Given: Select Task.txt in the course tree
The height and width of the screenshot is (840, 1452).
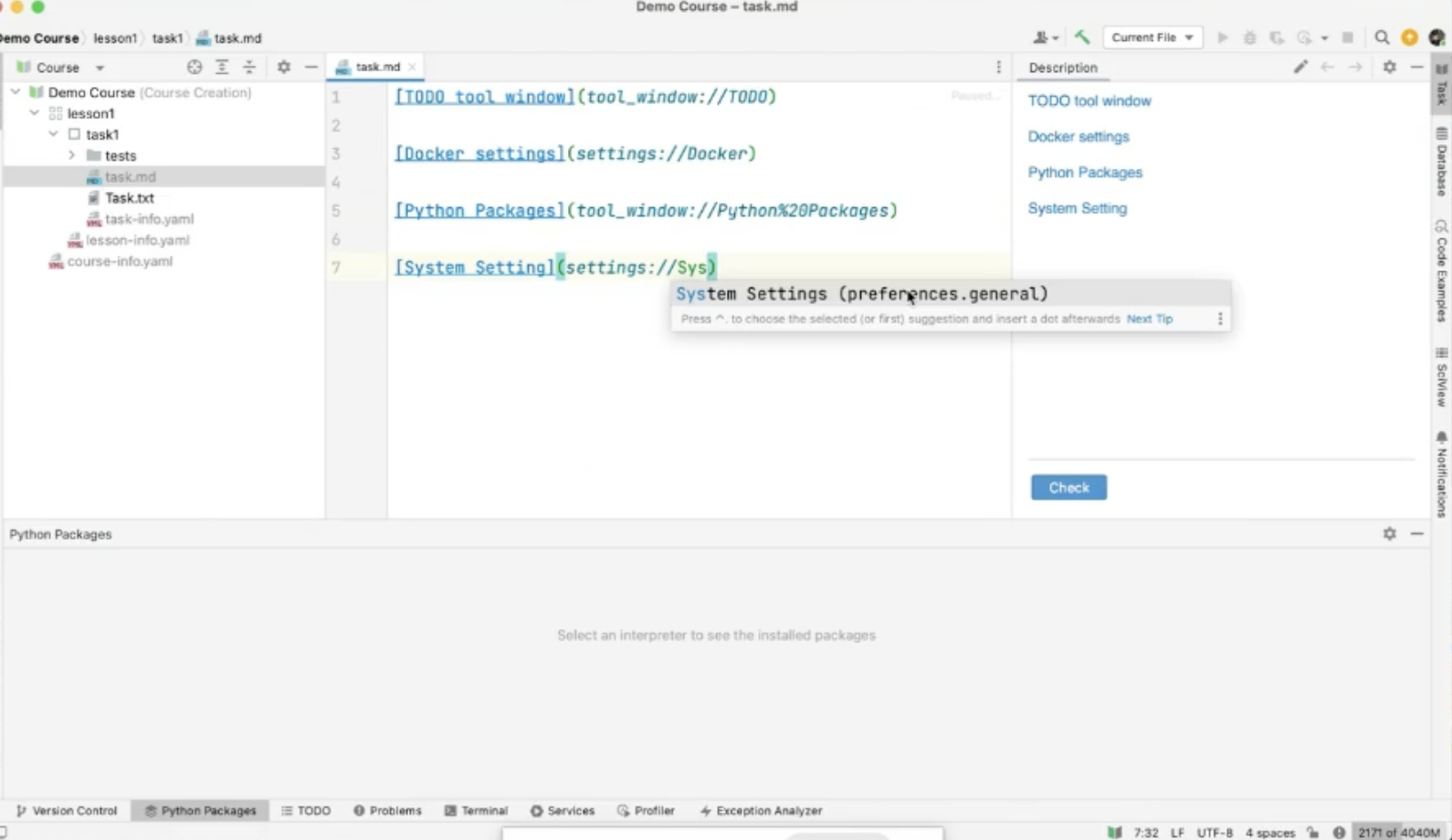Looking at the screenshot, I should coord(130,197).
